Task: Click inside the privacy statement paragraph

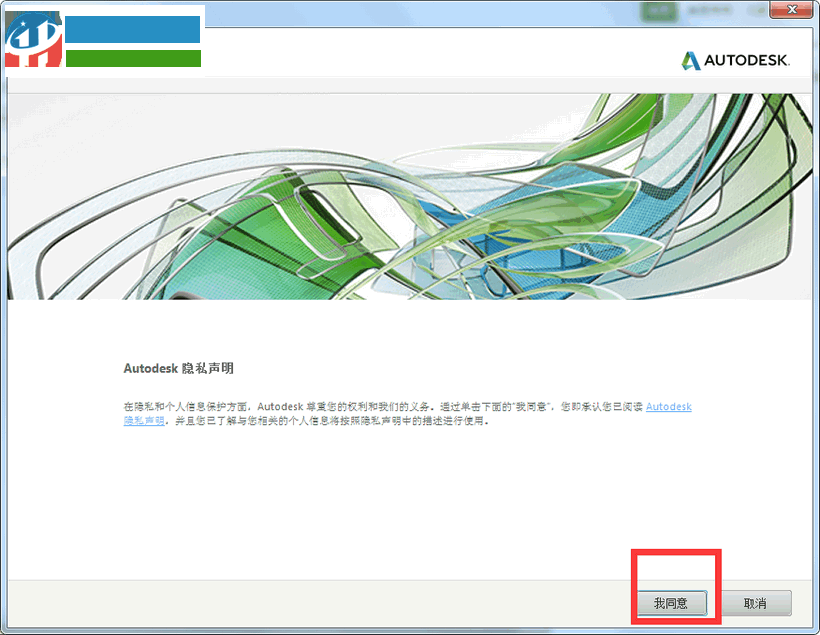Action: point(300,407)
